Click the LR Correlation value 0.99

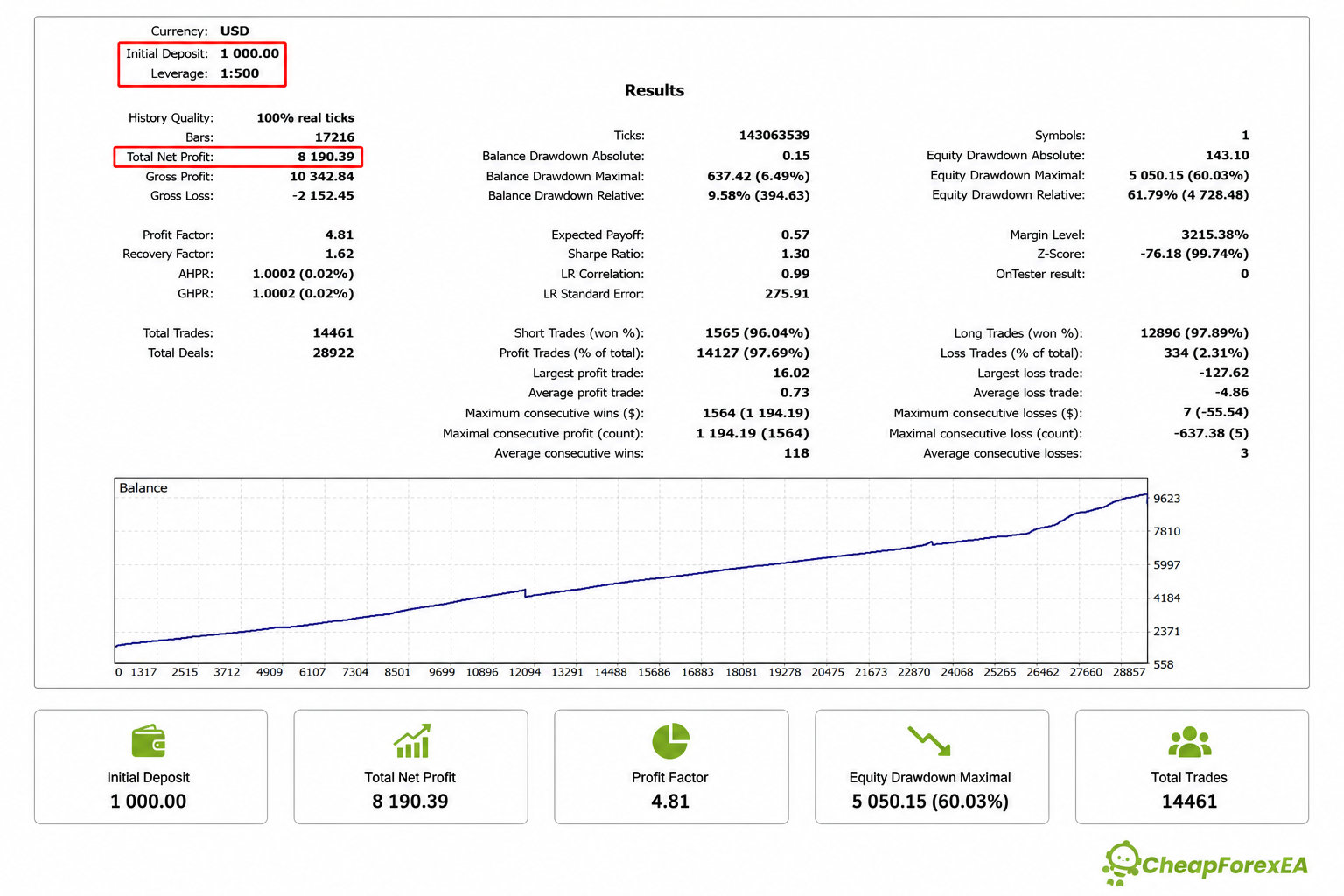795,274
